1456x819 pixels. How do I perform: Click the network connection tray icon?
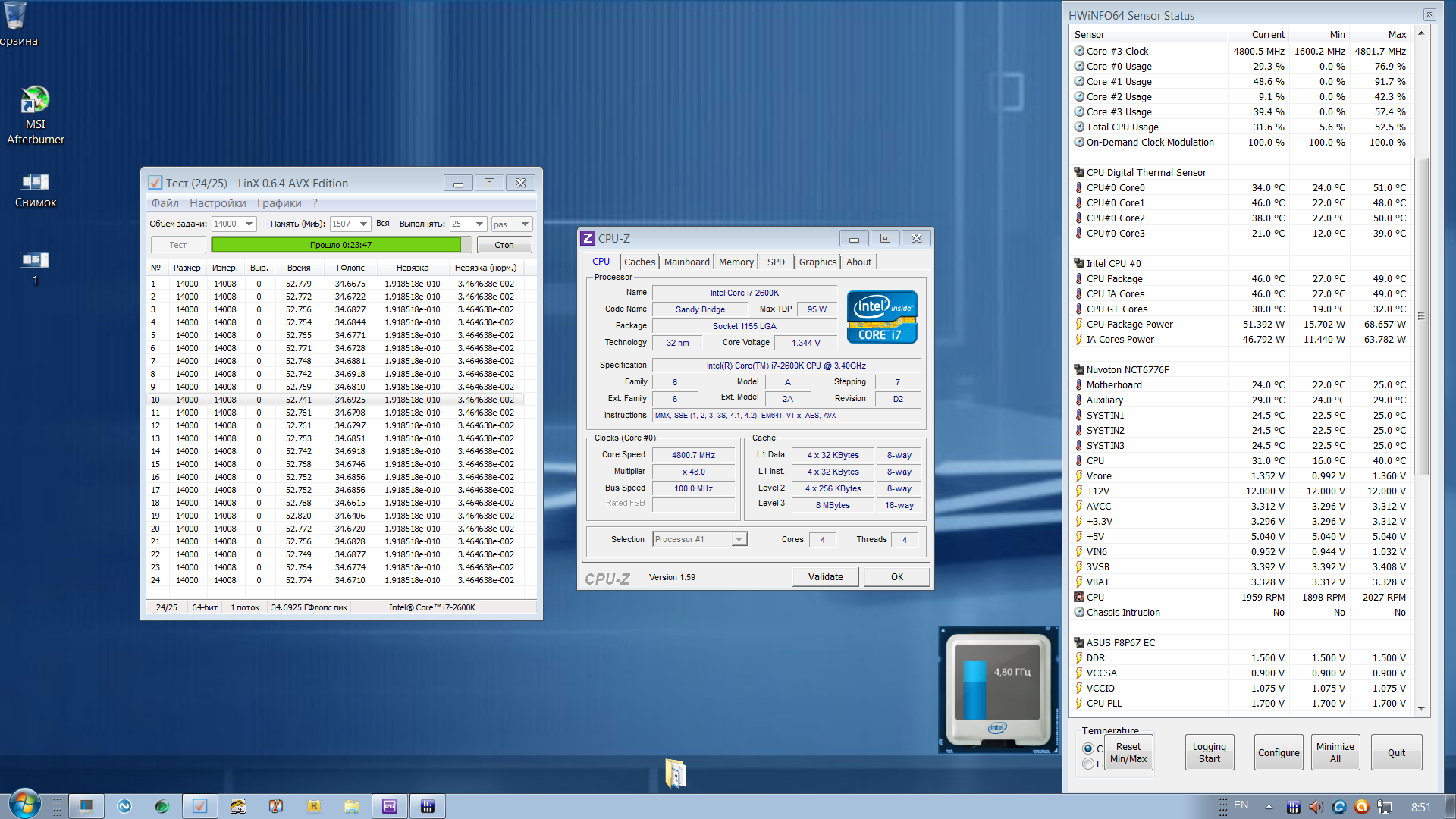pos(1385,807)
